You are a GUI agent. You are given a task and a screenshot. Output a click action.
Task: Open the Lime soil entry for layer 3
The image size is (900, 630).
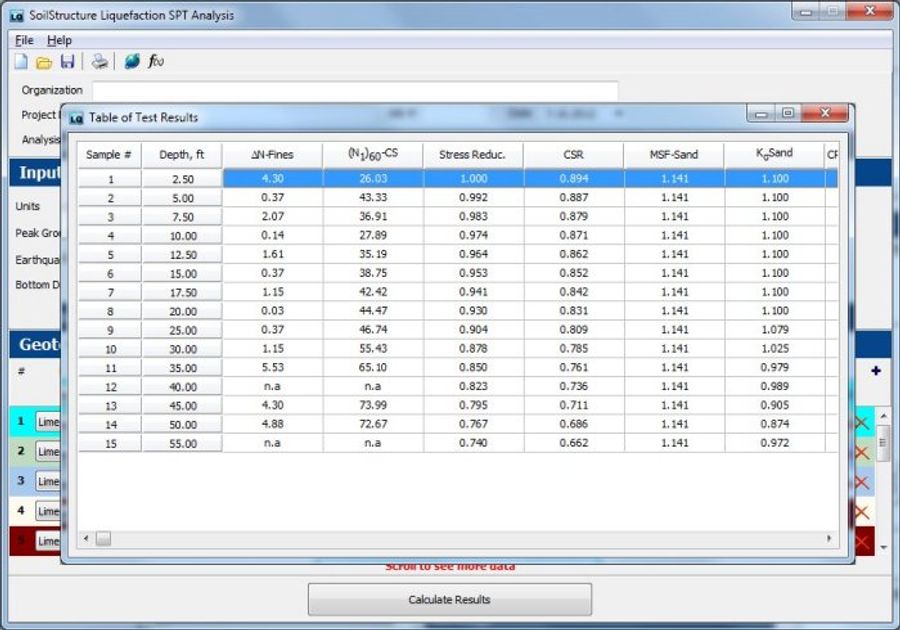click(x=48, y=481)
